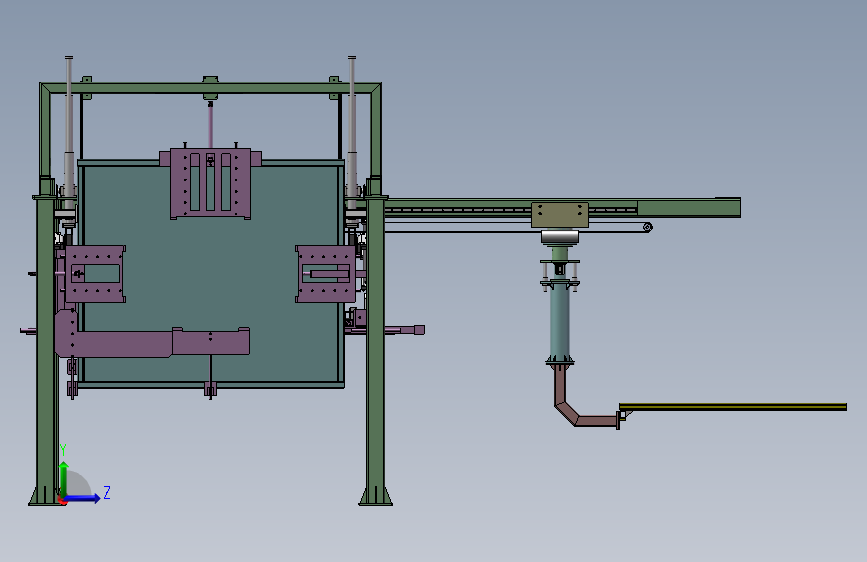This screenshot has height=562, width=867.
Task: Click the Y label of the triad
Action: (63, 450)
